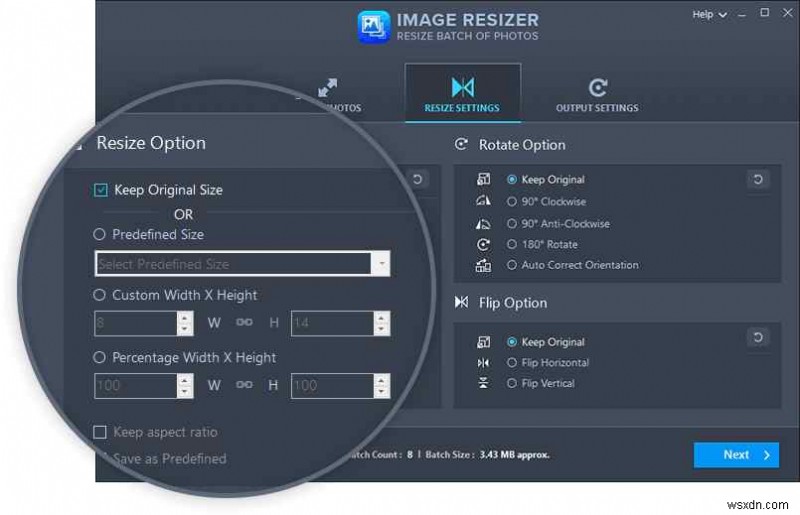Click the custom width input field
This screenshot has width=800, height=515.
point(136,323)
